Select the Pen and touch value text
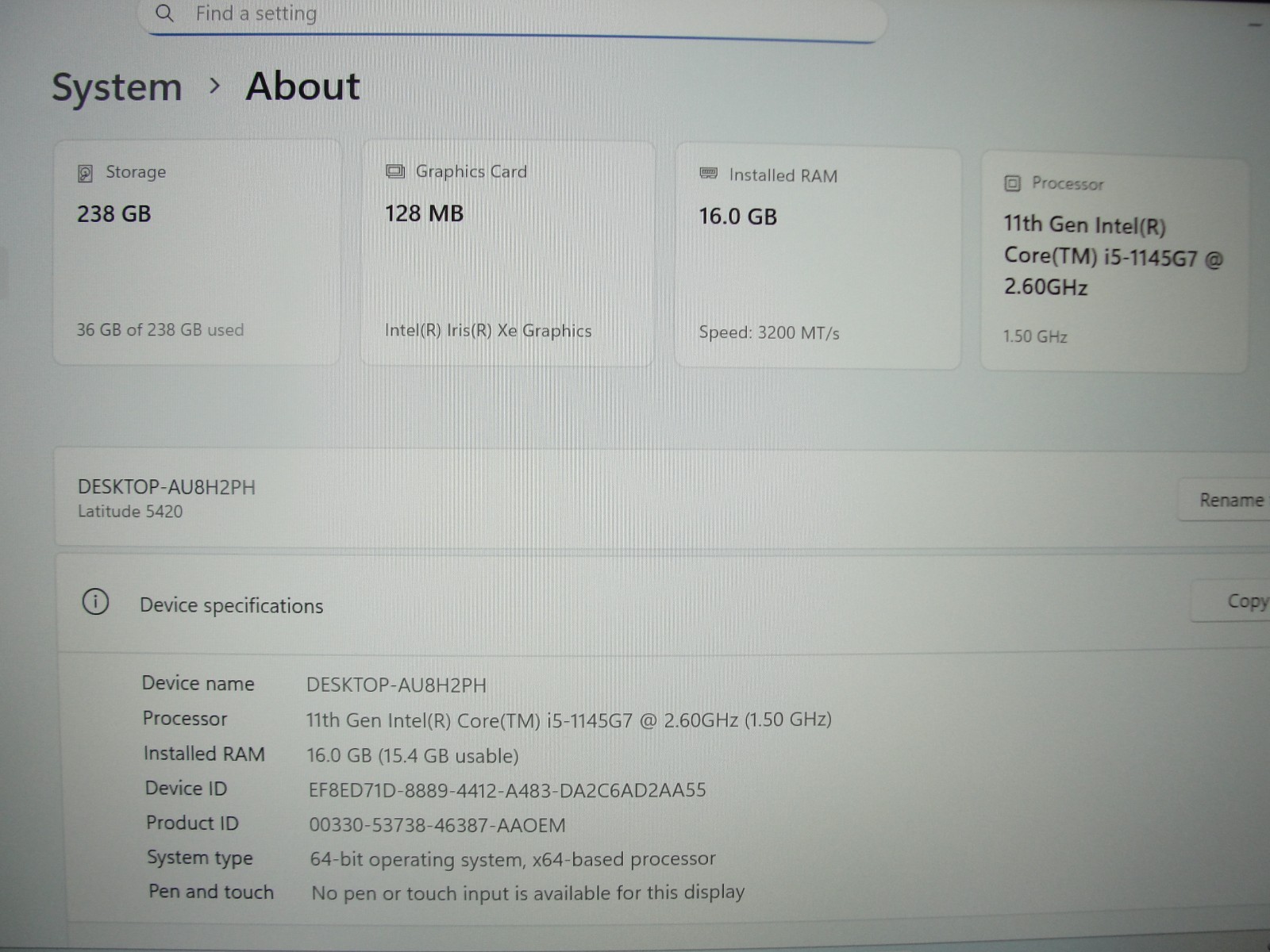Screen dimensions: 1270x952 (528, 893)
